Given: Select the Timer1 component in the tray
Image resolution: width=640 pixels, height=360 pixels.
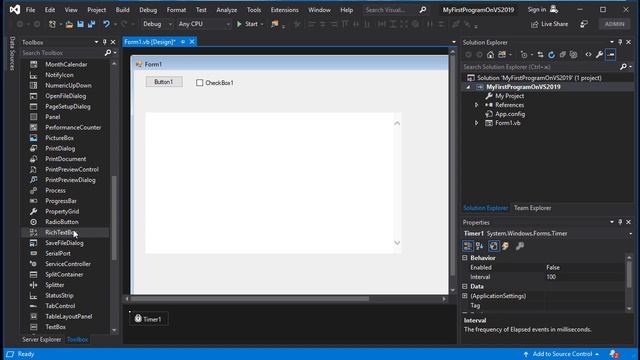Looking at the screenshot, I should [x=148, y=319].
